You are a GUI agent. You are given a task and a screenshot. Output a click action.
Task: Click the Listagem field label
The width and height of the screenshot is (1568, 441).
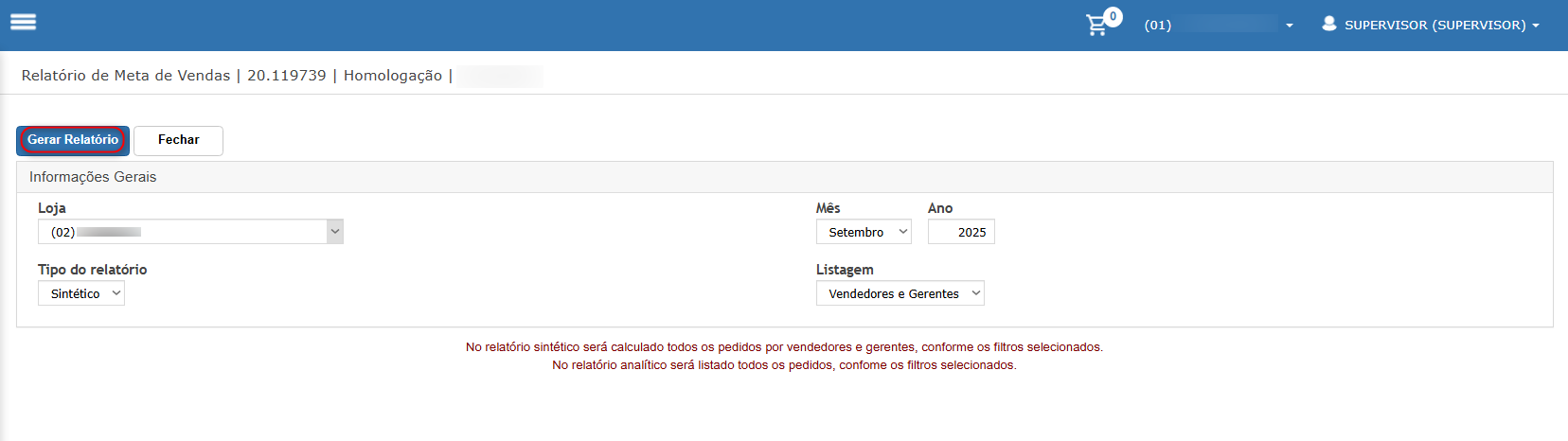pos(845,270)
